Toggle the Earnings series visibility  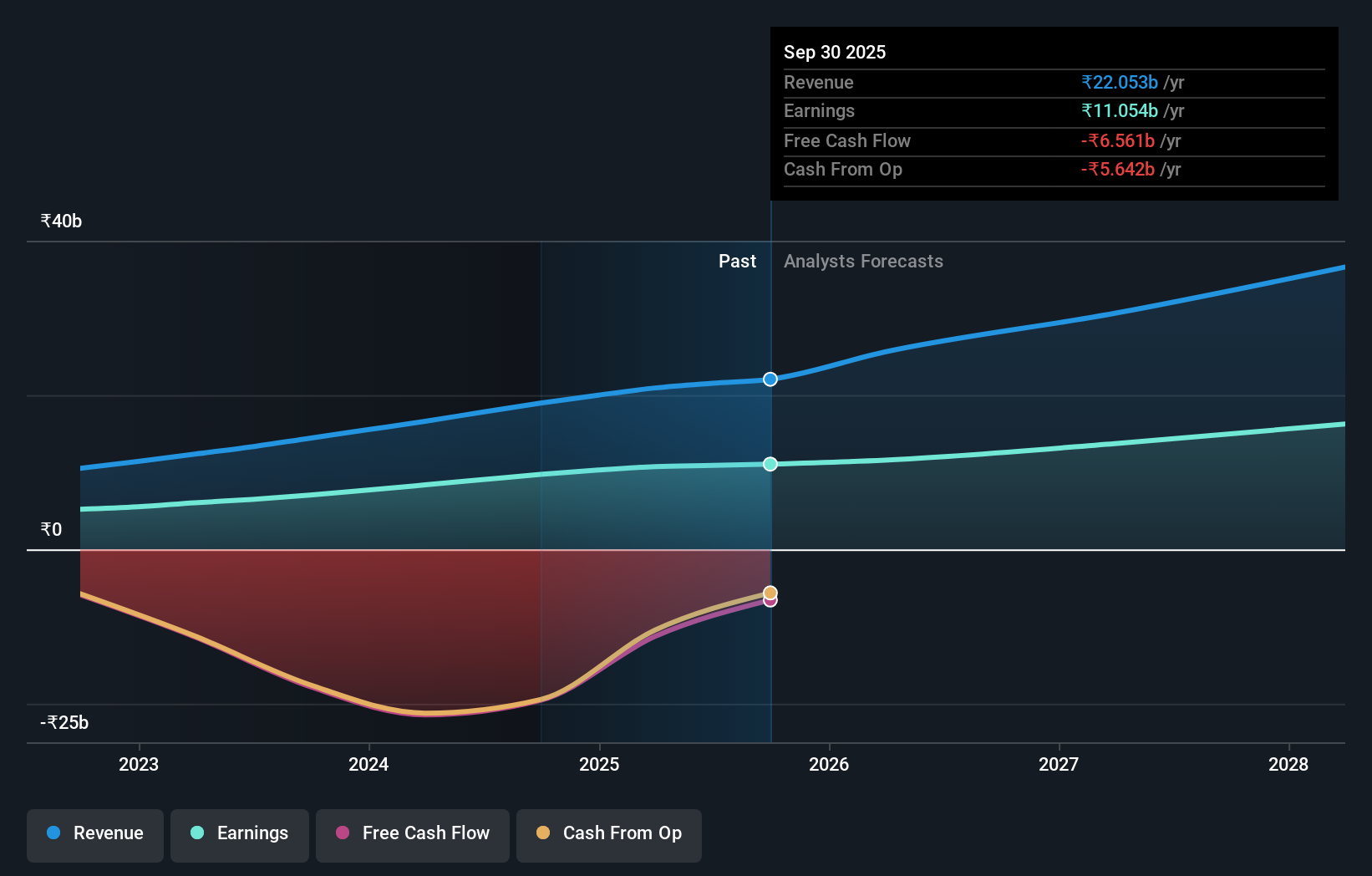tap(240, 833)
